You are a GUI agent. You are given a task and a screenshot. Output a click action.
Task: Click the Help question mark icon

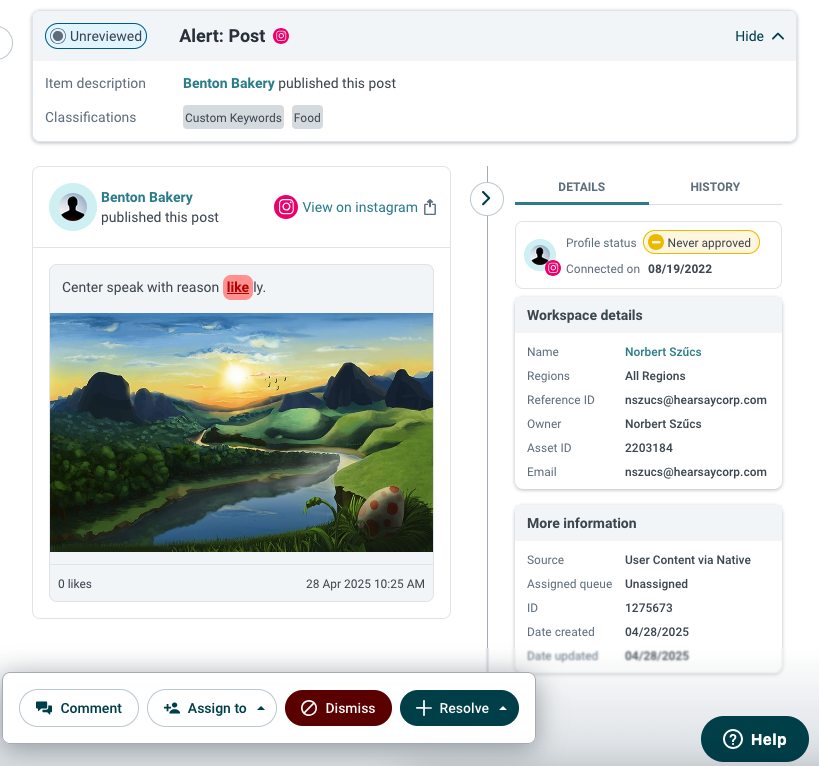point(733,739)
